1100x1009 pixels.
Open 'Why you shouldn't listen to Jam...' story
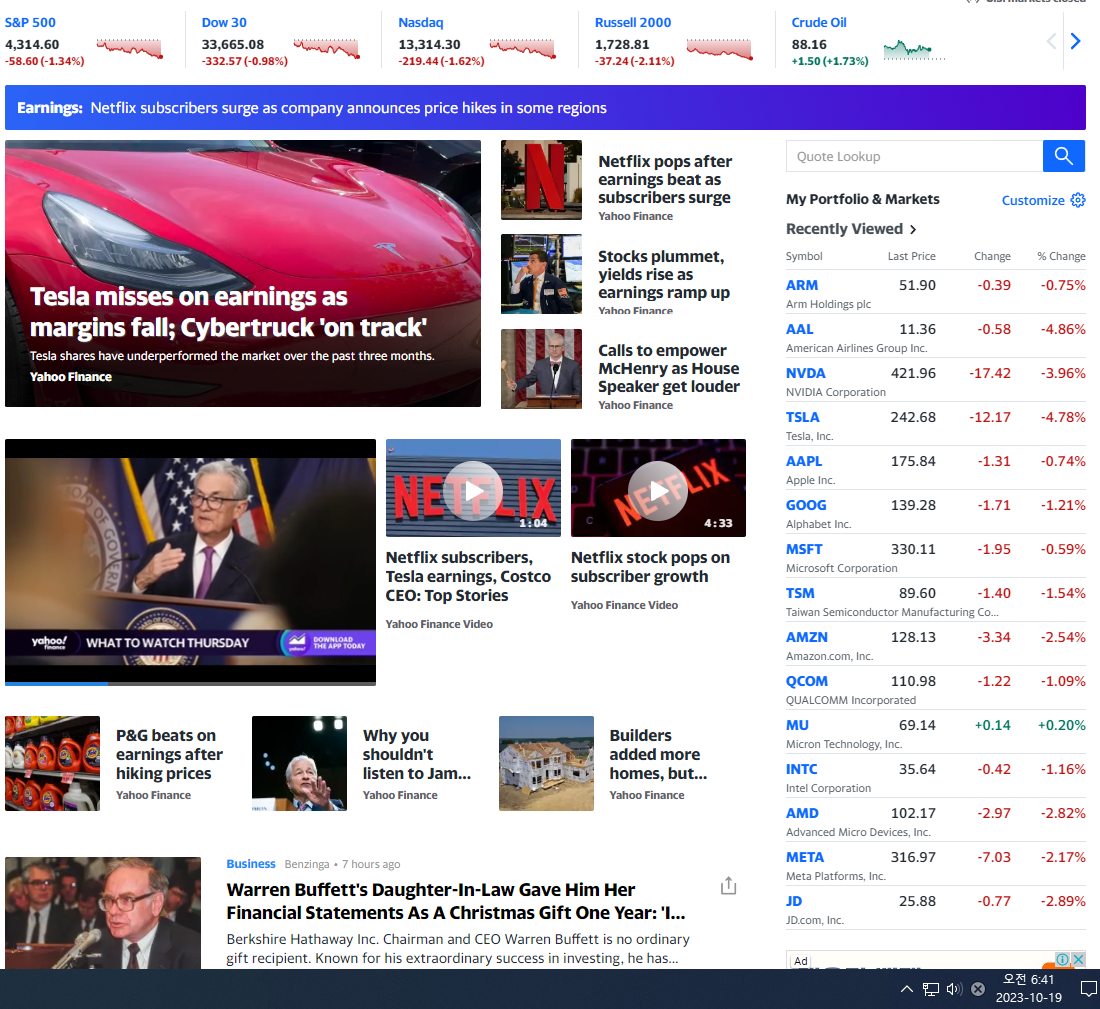[417, 754]
